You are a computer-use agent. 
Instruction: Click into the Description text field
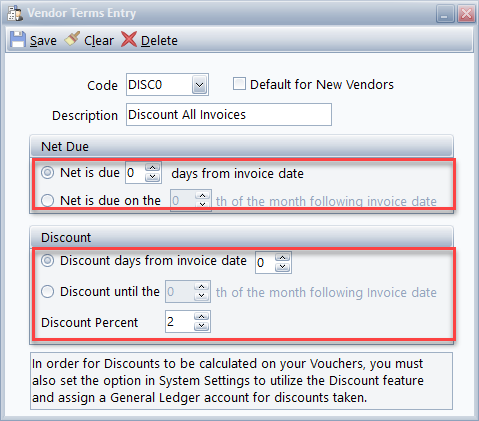[229, 115]
